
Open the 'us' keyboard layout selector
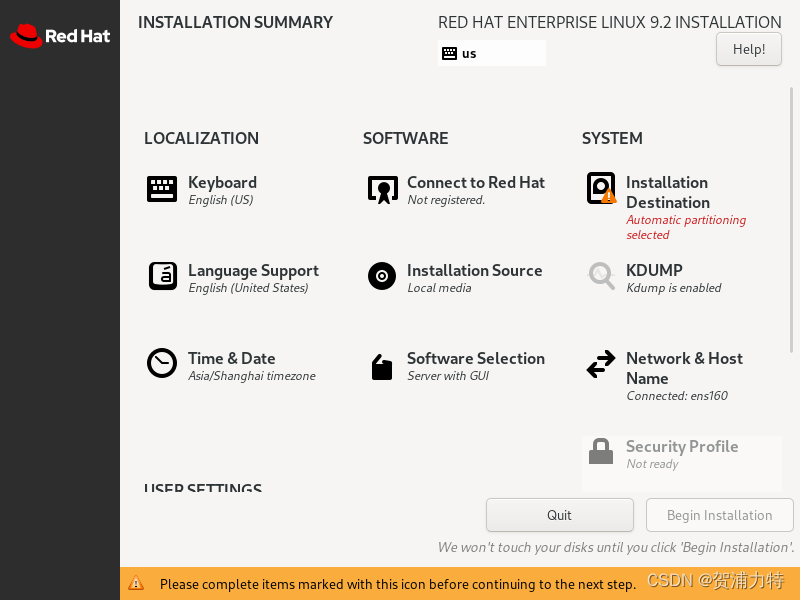click(491, 52)
